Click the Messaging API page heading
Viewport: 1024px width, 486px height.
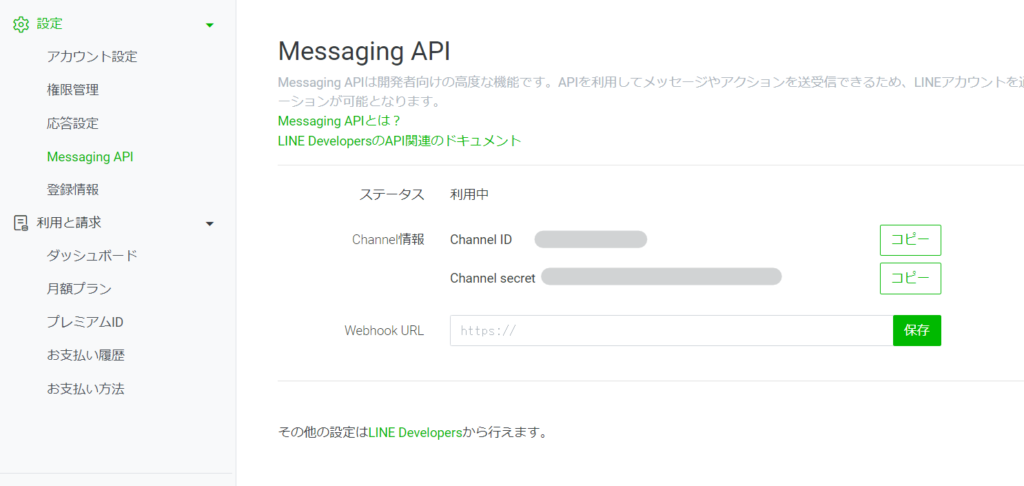364,51
